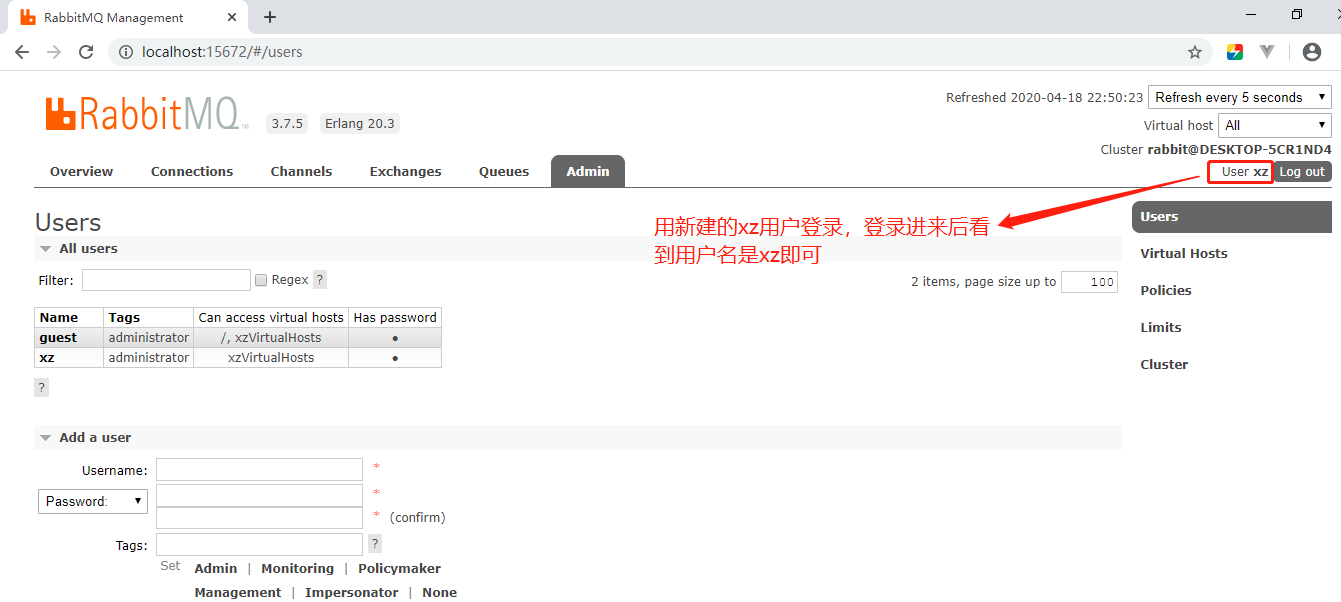Screen dimensions: 1341x602
Task: Set the Admin tag
Action: pyautogui.click(x=216, y=568)
